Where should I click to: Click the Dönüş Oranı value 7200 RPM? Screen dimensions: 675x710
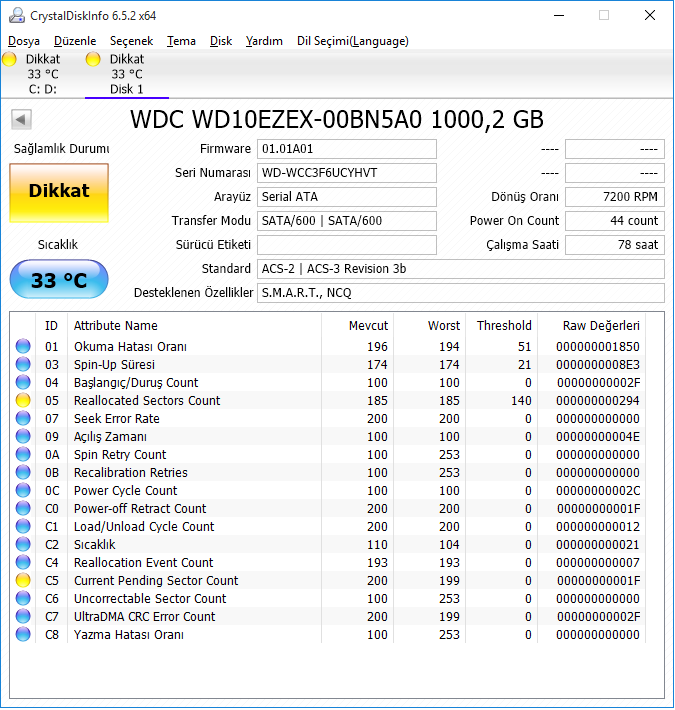(x=615, y=197)
